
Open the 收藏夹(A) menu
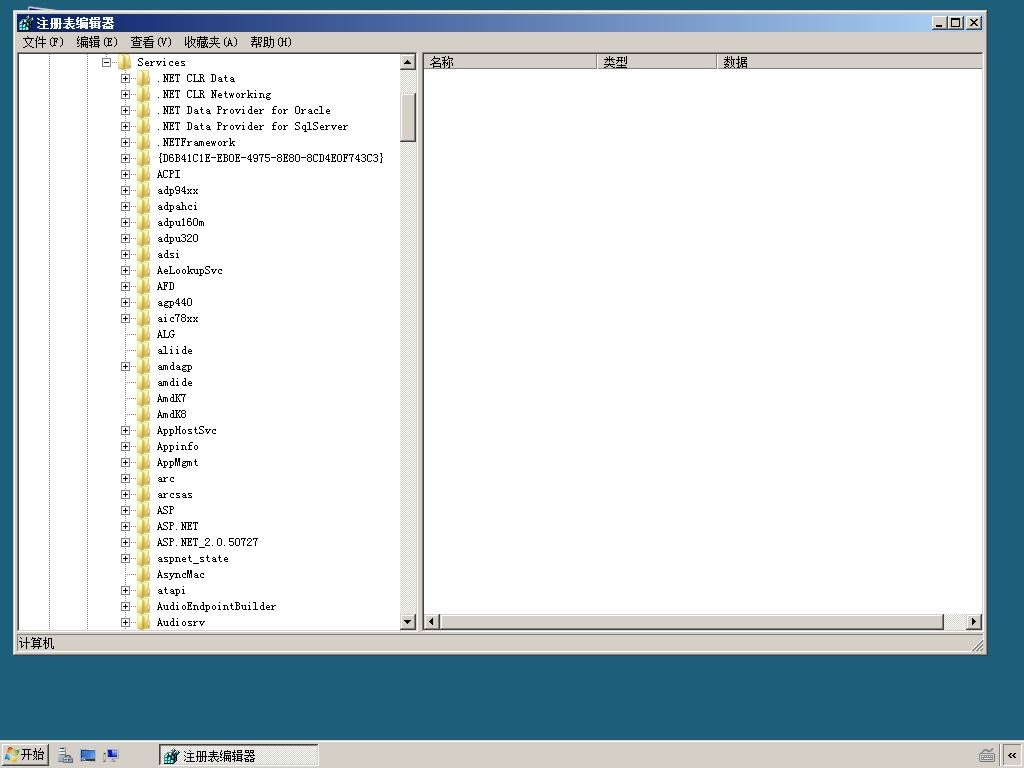click(x=210, y=42)
